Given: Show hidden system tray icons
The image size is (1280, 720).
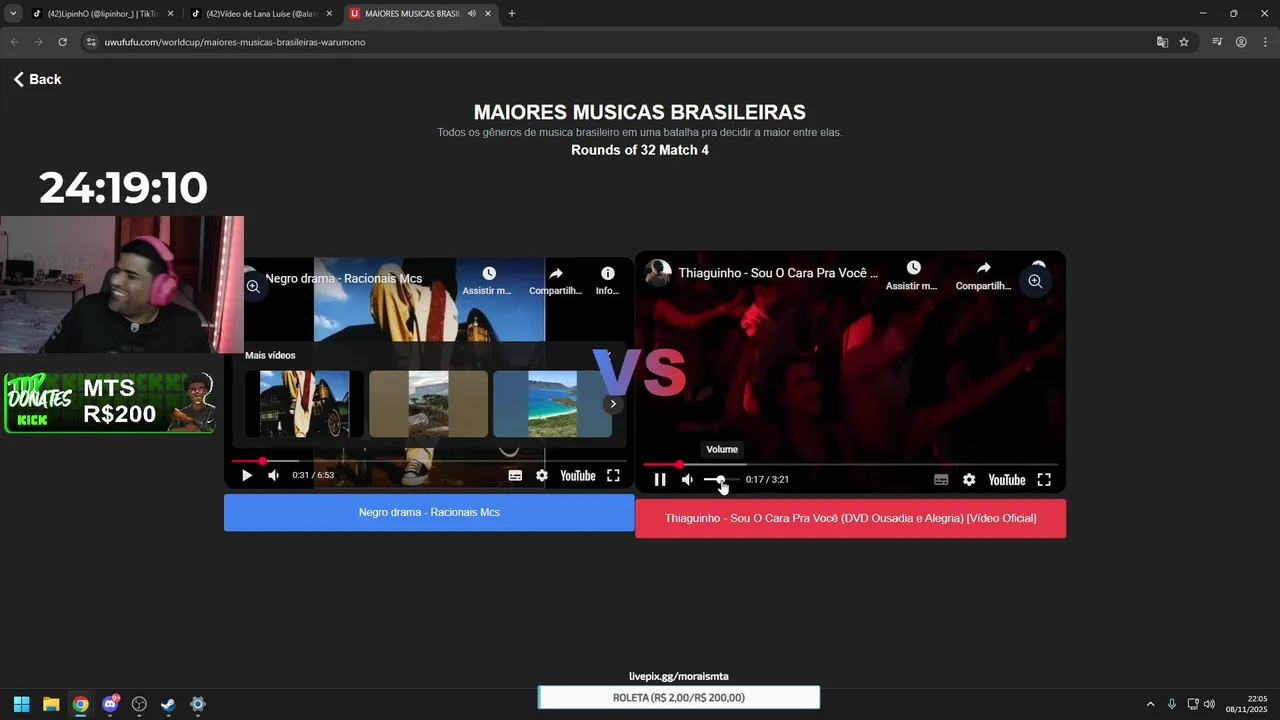Looking at the screenshot, I should click(1150, 704).
